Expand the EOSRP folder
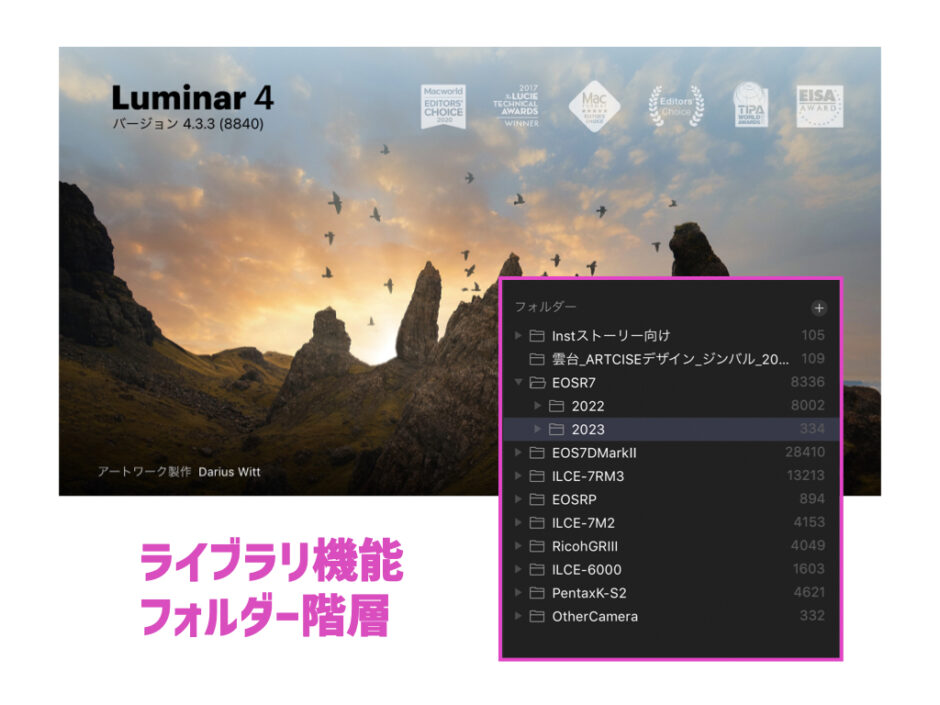 coord(518,499)
